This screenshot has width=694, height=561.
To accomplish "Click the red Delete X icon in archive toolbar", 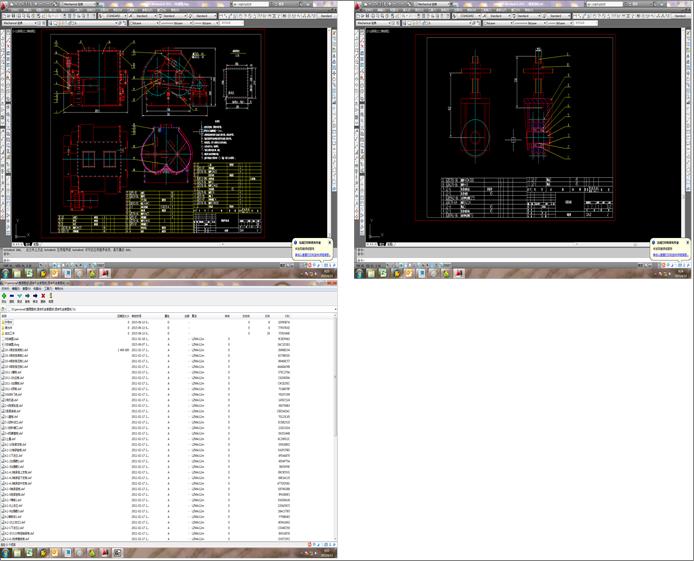I will click(44, 296).
